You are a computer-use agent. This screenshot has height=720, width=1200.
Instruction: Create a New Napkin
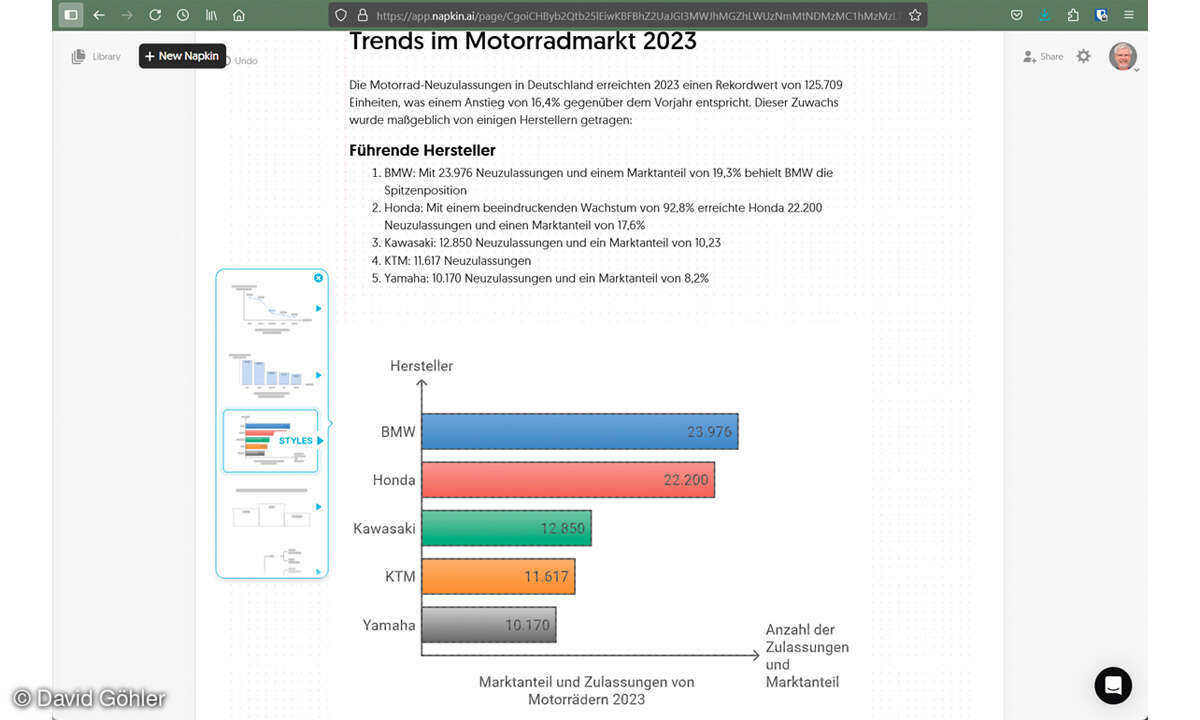(182, 56)
